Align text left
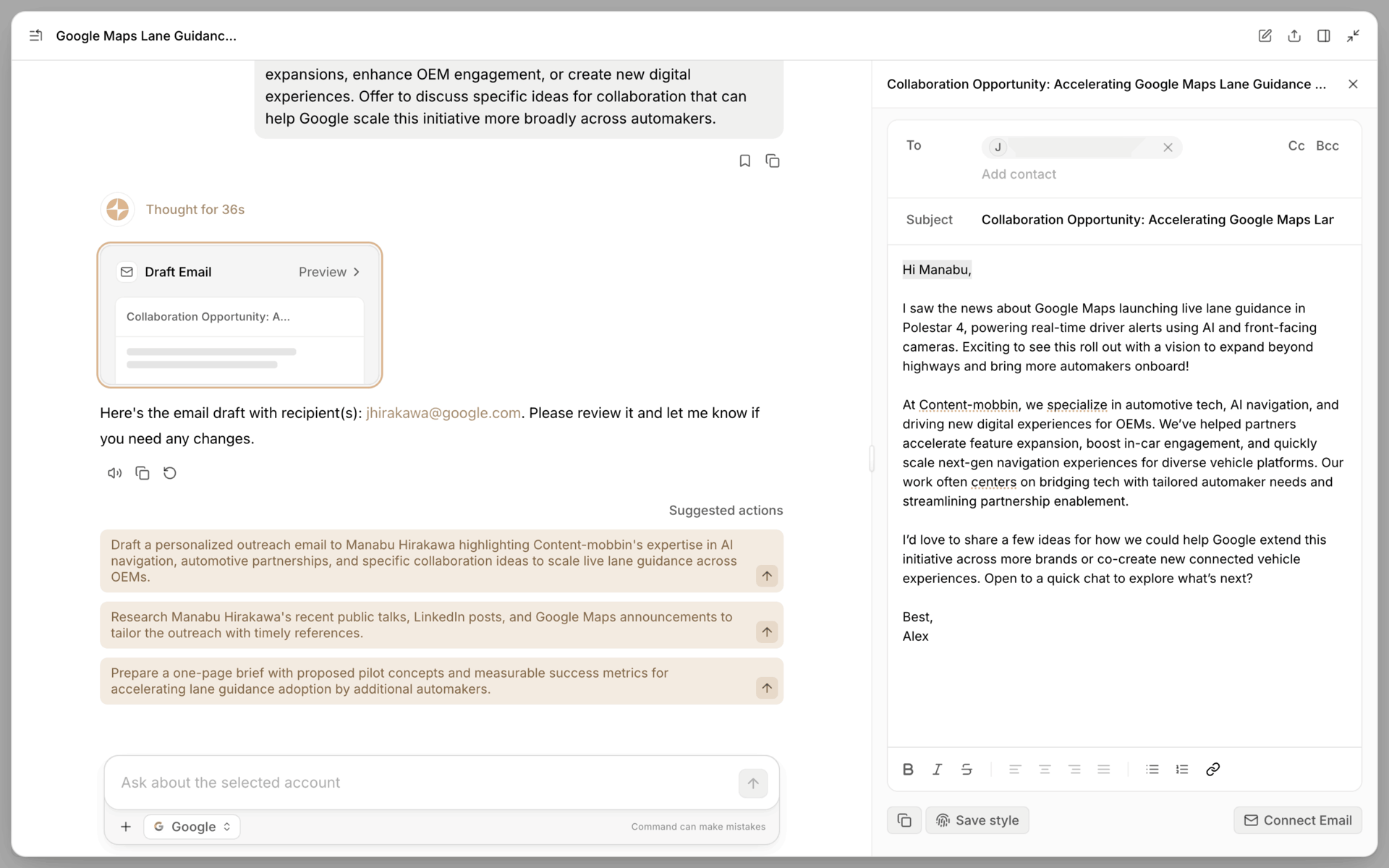Image resolution: width=1389 pixels, height=868 pixels. click(x=1015, y=769)
